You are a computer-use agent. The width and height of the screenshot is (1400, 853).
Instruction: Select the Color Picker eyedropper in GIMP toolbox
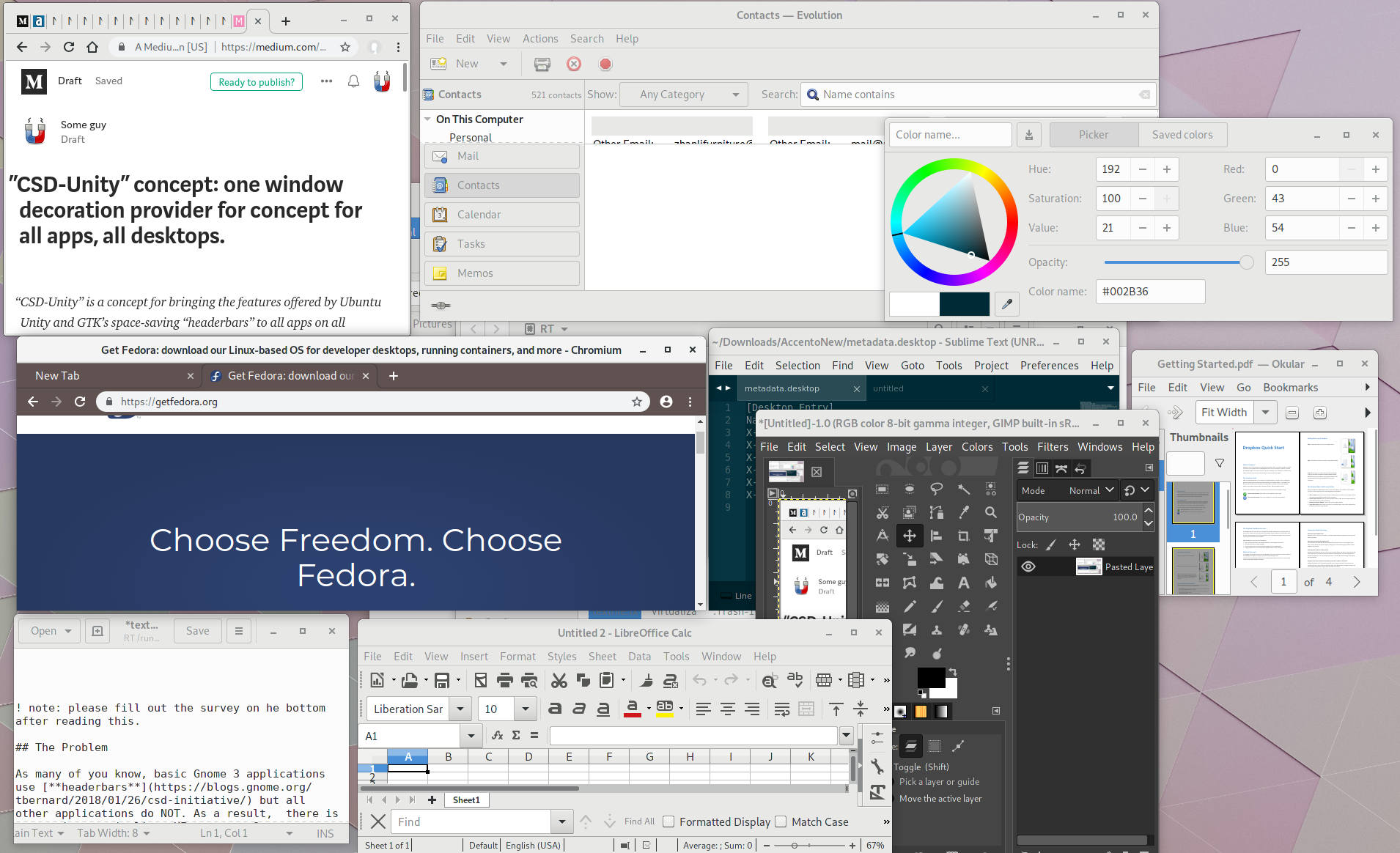pyautogui.click(x=964, y=513)
